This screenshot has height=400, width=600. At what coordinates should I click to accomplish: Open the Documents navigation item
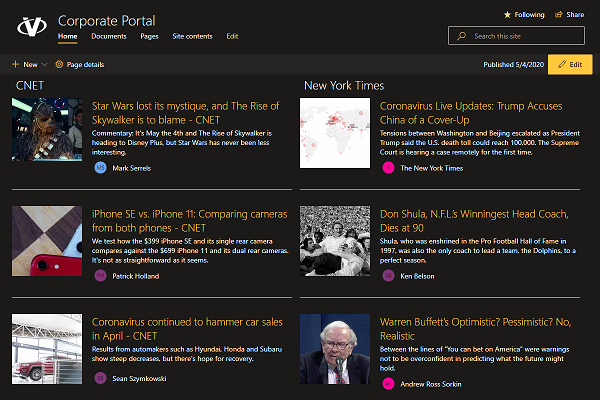109,36
